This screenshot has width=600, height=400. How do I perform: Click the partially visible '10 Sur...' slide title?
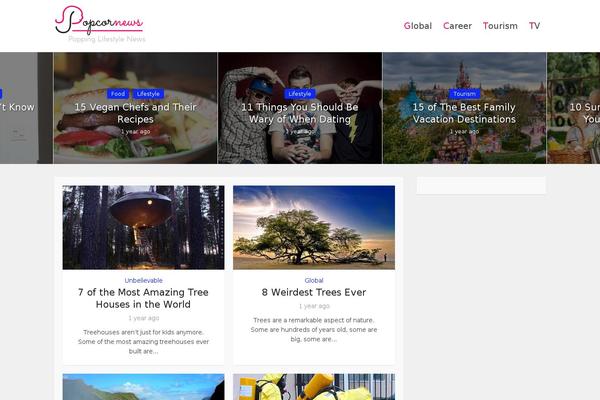coord(584,113)
